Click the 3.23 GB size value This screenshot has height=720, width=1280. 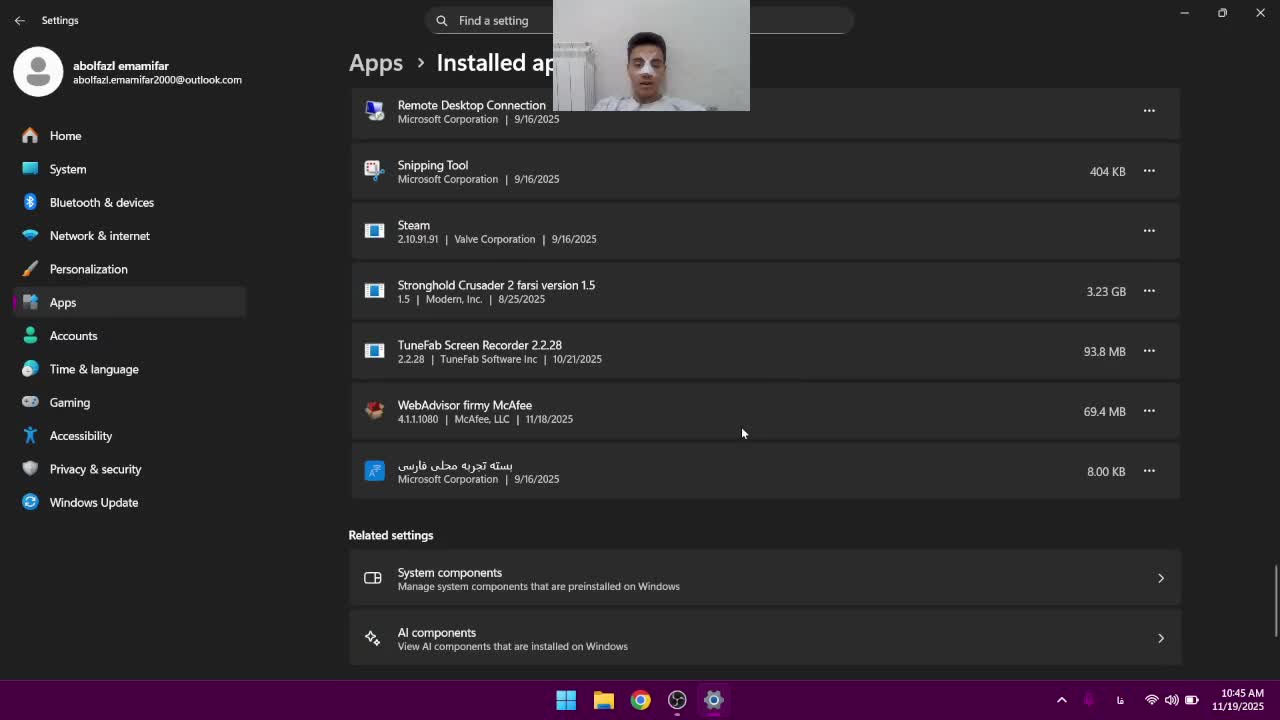coord(1106,291)
